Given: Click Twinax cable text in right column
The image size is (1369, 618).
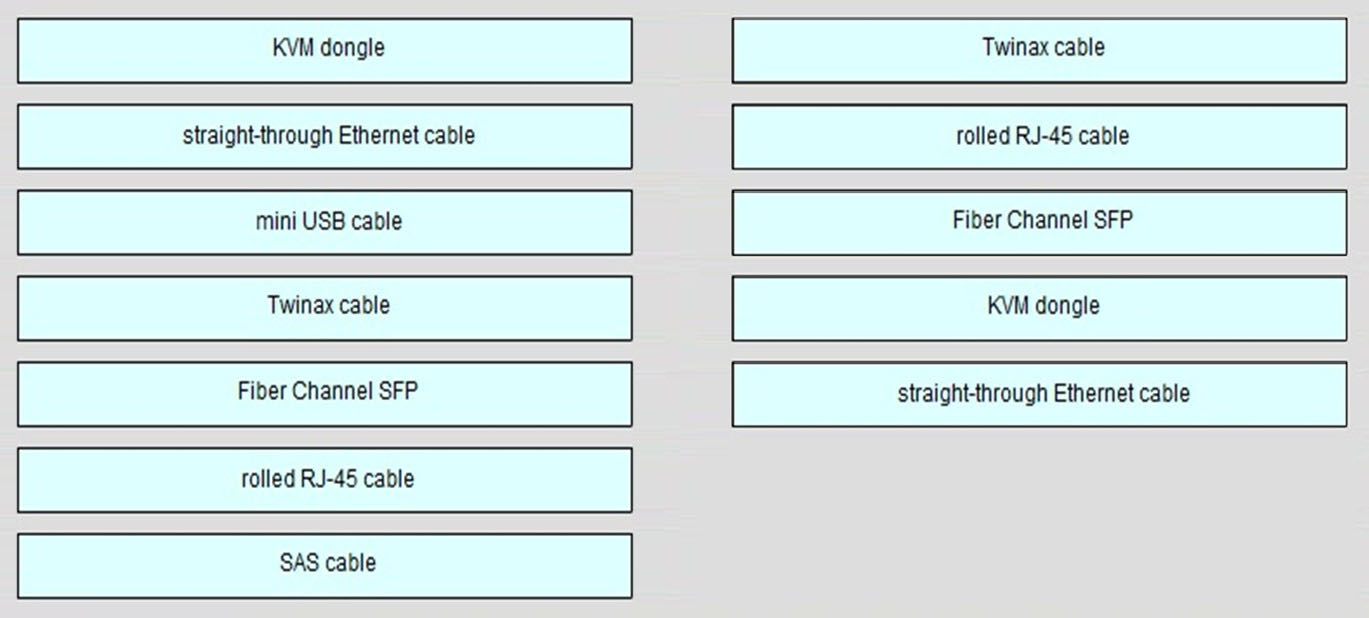Looking at the screenshot, I should click(1043, 47).
